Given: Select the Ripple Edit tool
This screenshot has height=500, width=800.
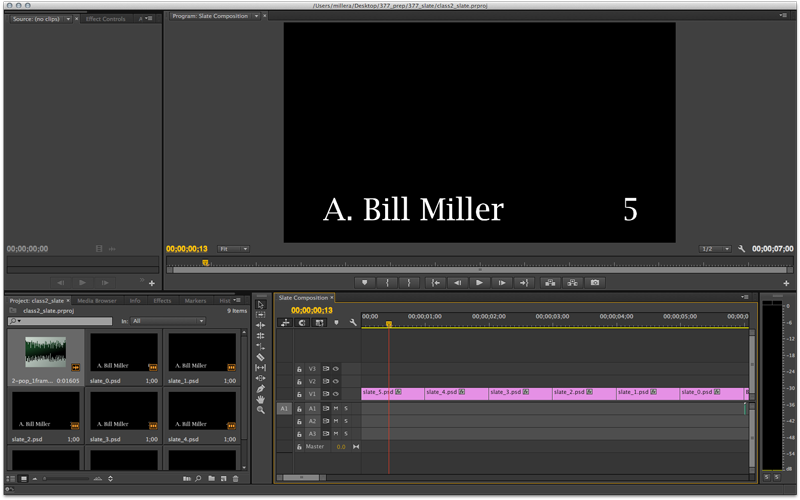Looking at the screenshot, I should click(x=261, y=326).
